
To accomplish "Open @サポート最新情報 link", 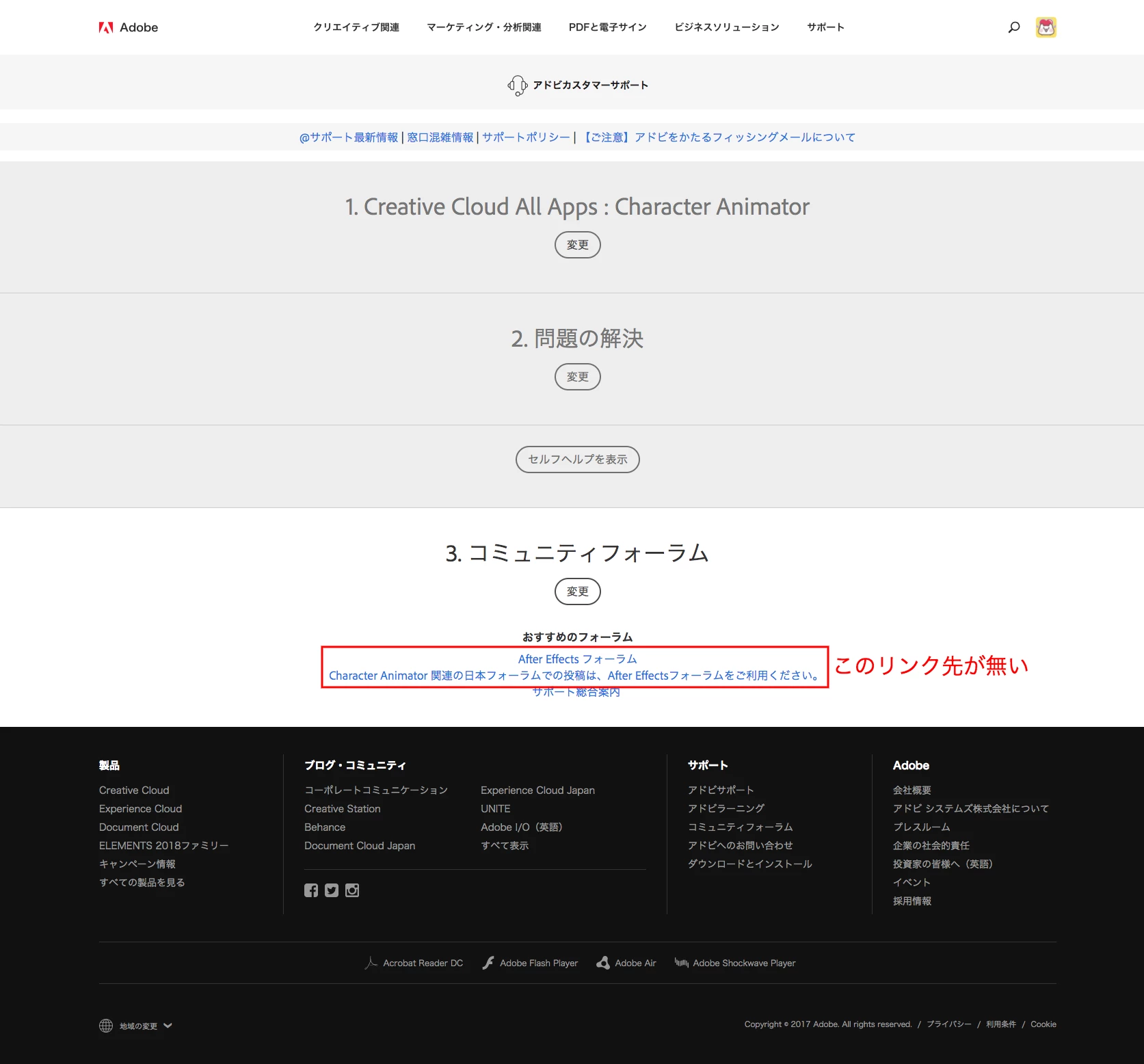I will click(x=349, y=137).
